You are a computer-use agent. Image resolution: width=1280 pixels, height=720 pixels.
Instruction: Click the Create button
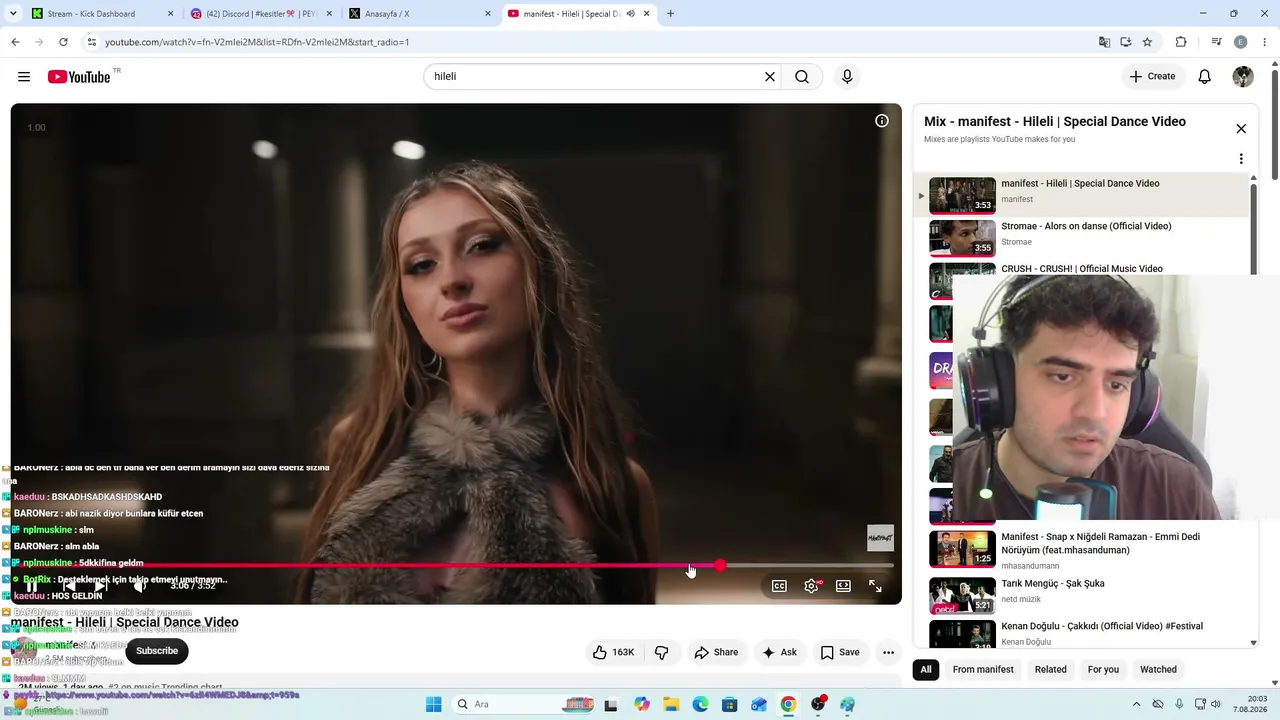(1152, 77)
